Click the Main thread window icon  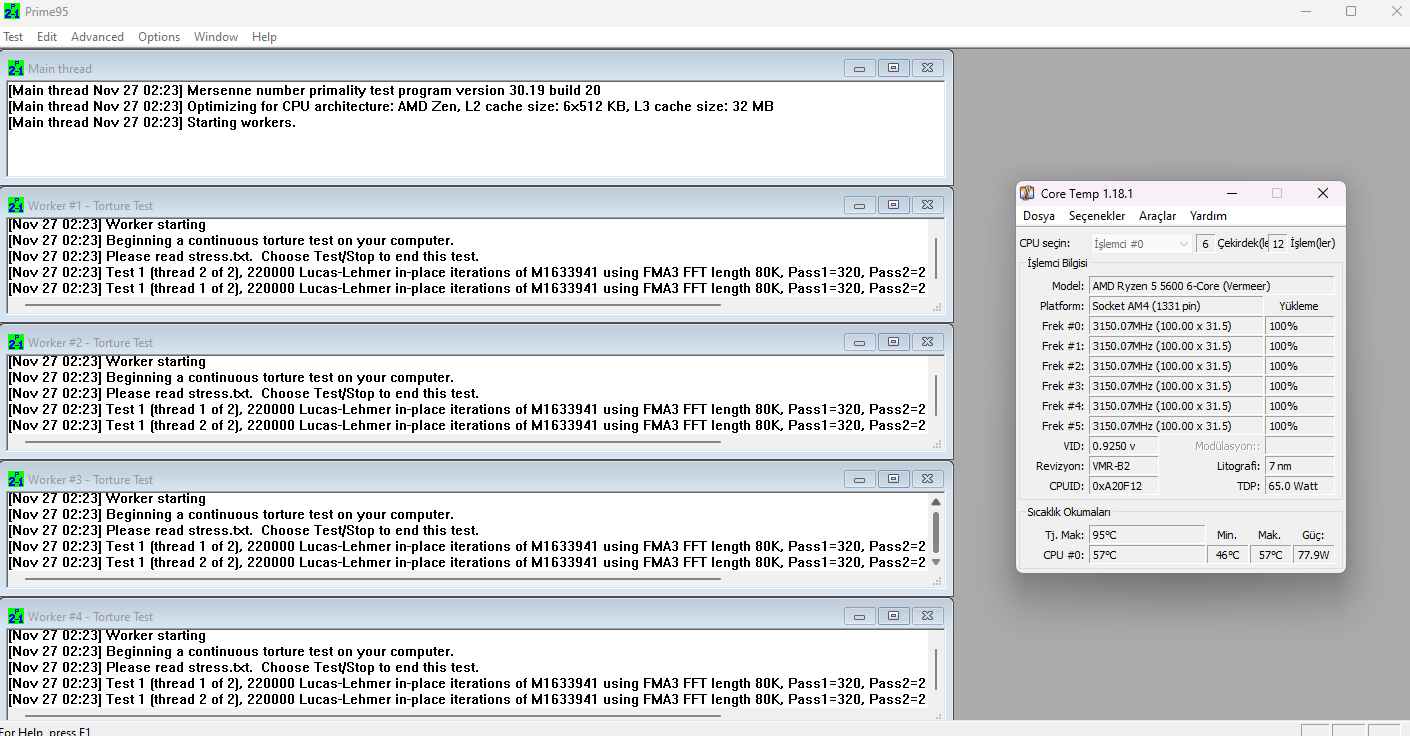pyautogui.click(x=16, y=68)
